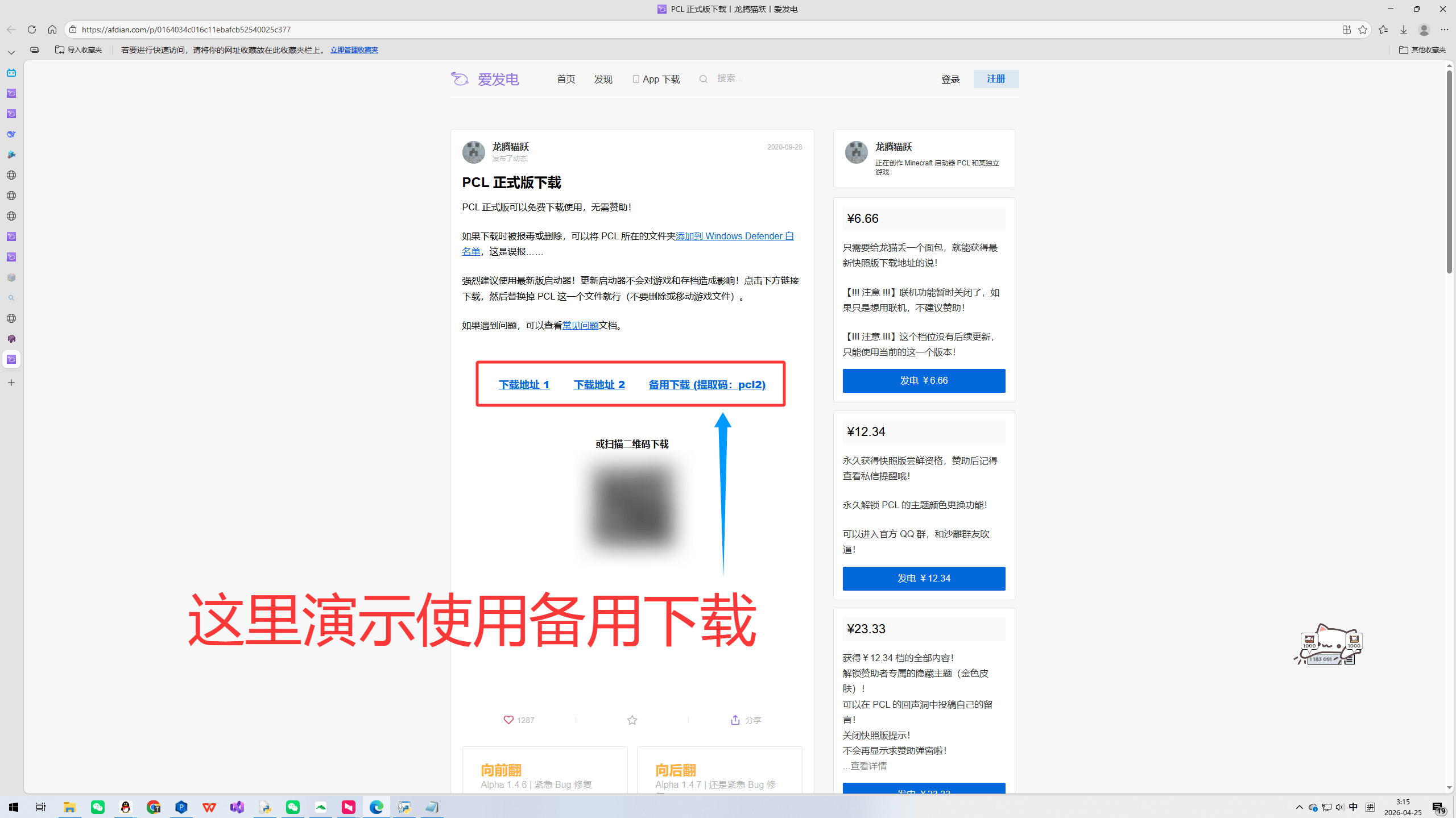The image size is (1456, 818).
Task: Click the ¥23.33 tier price
Action: (x=866, y=629)
